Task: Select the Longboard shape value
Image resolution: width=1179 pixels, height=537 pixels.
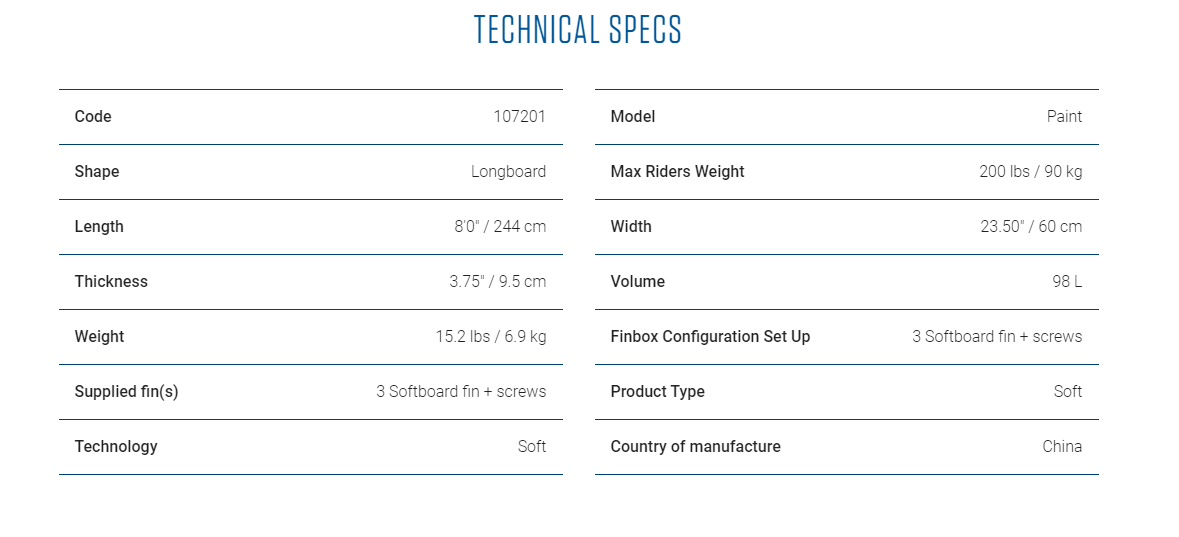Action: (508, 171)
